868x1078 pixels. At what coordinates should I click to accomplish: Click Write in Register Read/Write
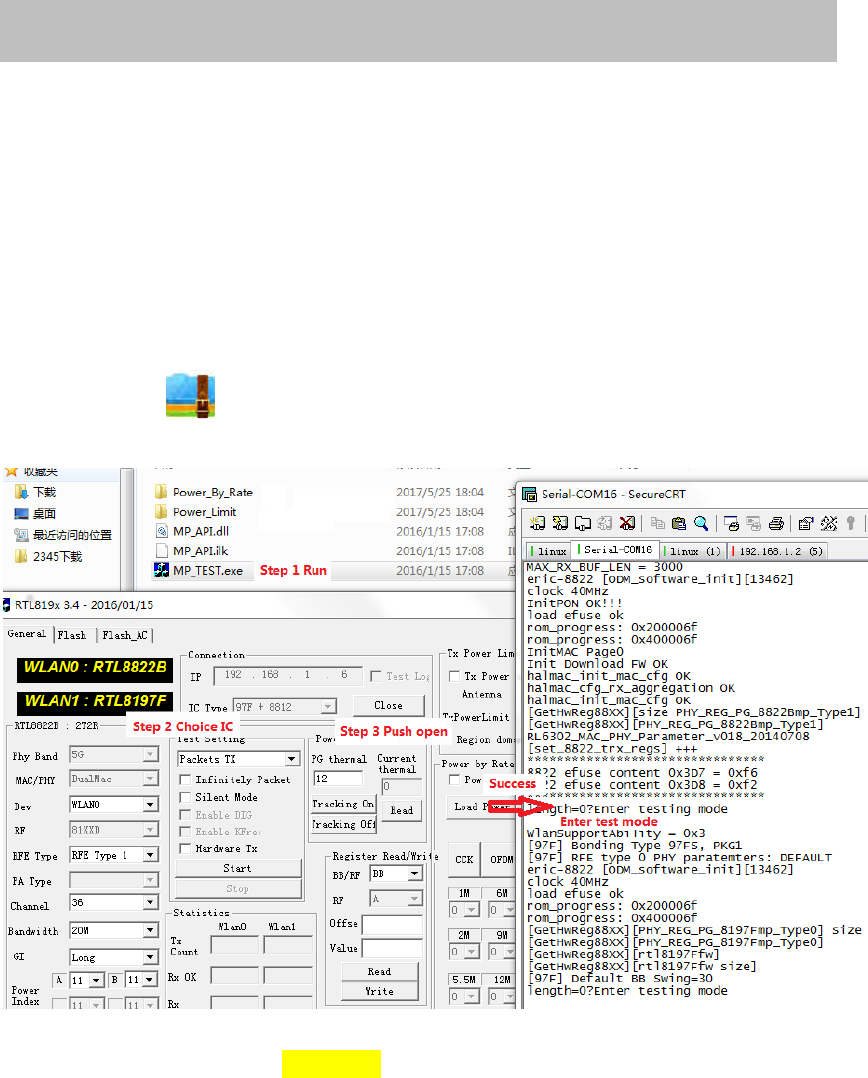(x=379, y=991)
